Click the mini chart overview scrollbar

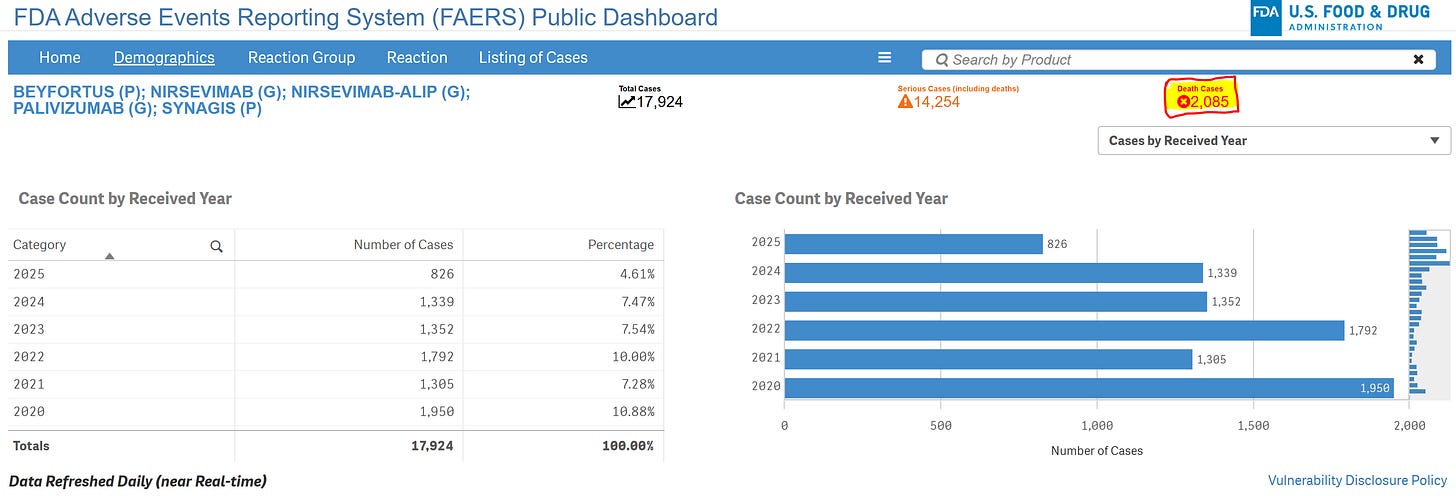click(1429, 314)
